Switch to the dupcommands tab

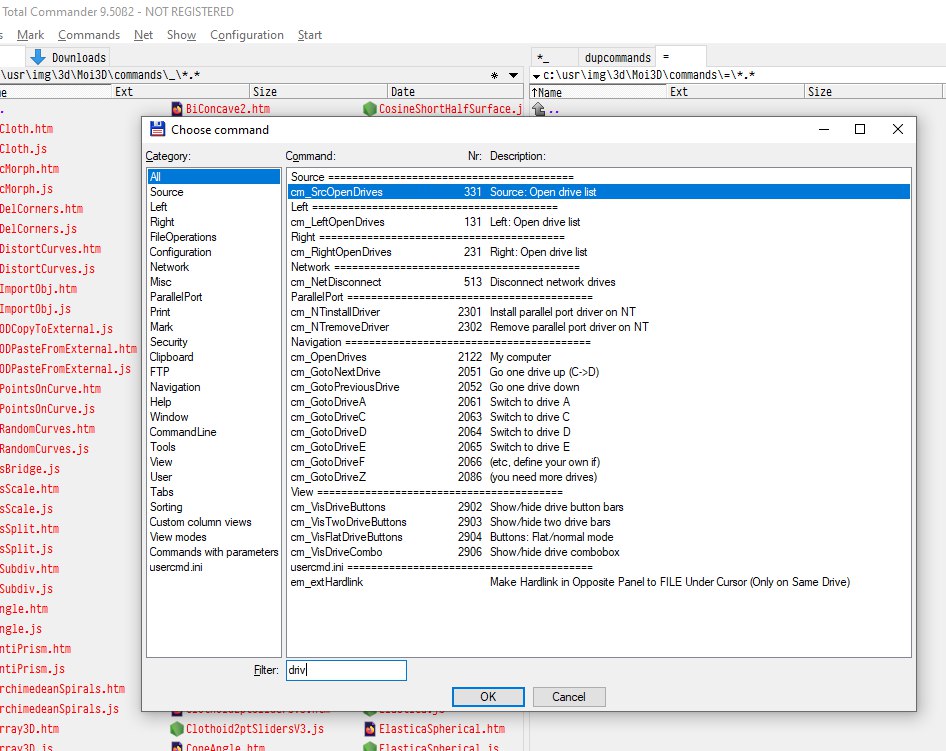[617, 57]
